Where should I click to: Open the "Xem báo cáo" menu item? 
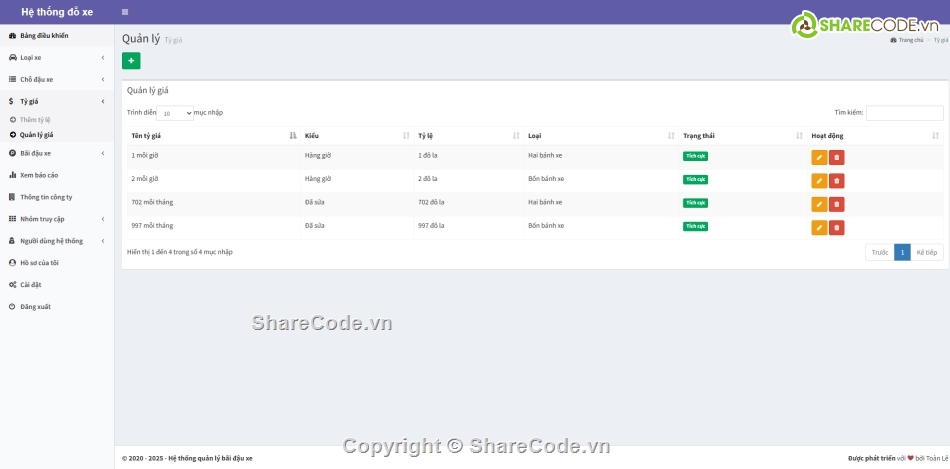point(57,175)
